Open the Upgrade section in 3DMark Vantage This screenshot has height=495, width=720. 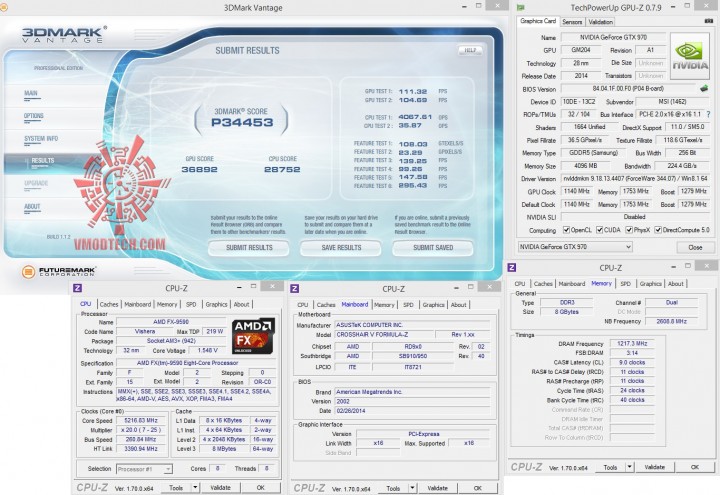point(36,183)
